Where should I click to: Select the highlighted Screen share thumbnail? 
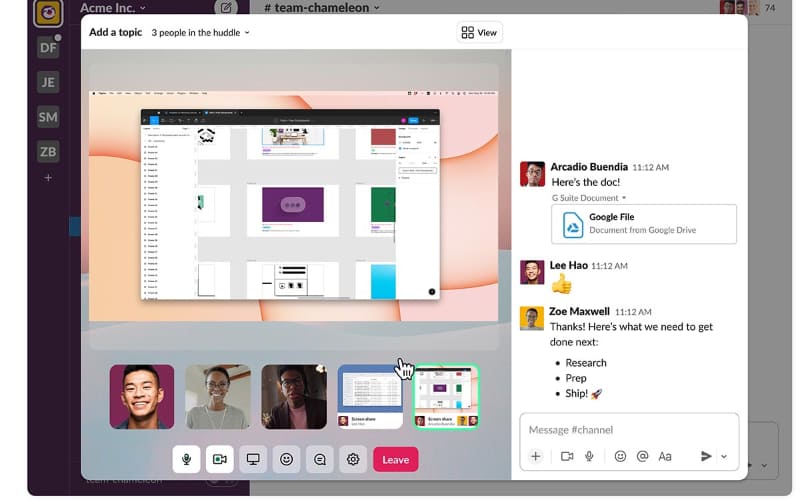[446, 397]
